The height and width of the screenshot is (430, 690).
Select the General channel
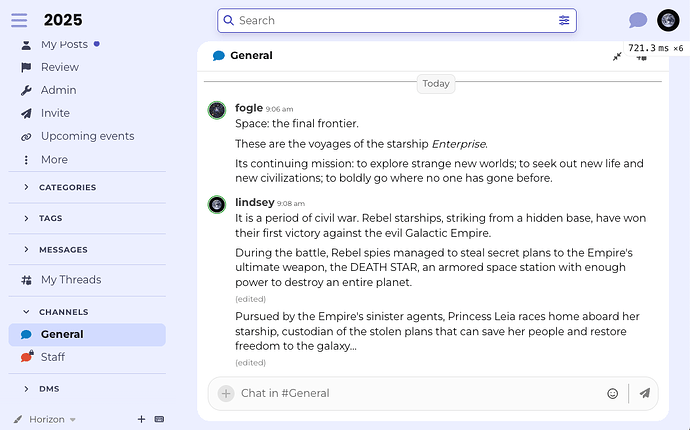pos(87,334)
